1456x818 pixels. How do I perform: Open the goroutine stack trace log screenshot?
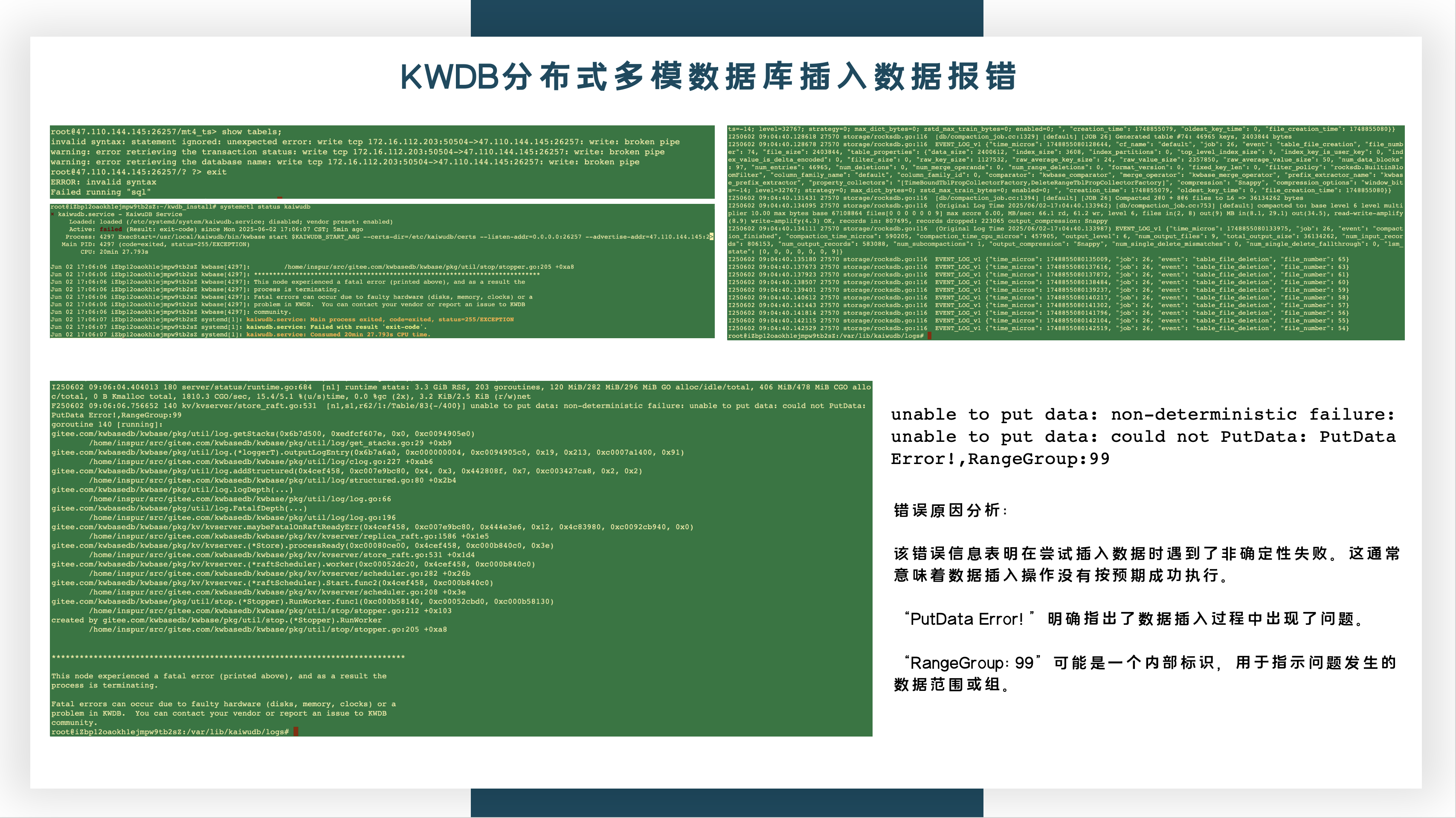click(461, 559)
